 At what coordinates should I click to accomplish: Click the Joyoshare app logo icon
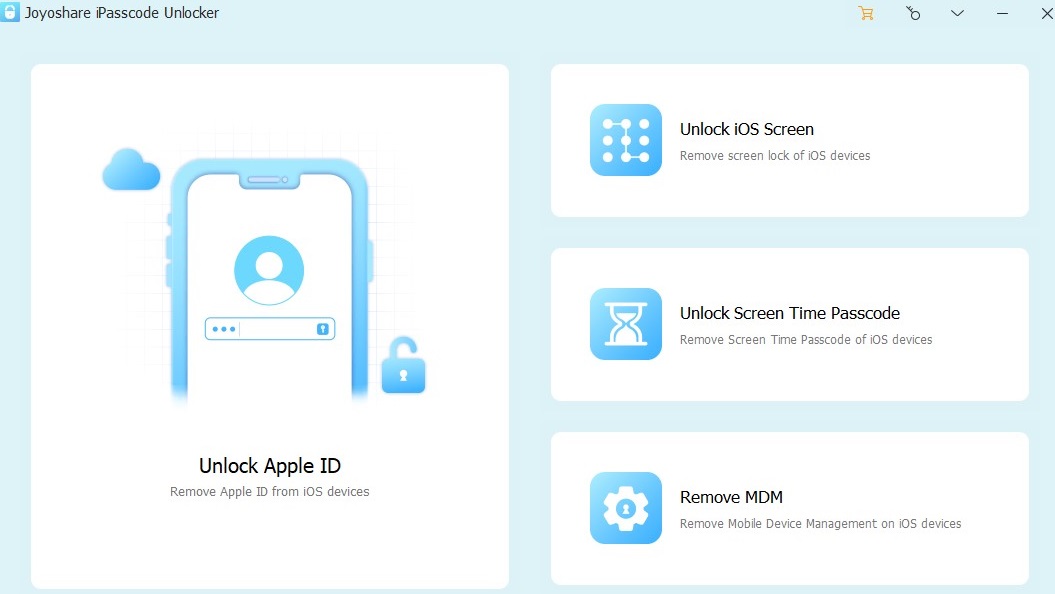tap(9, 12)
